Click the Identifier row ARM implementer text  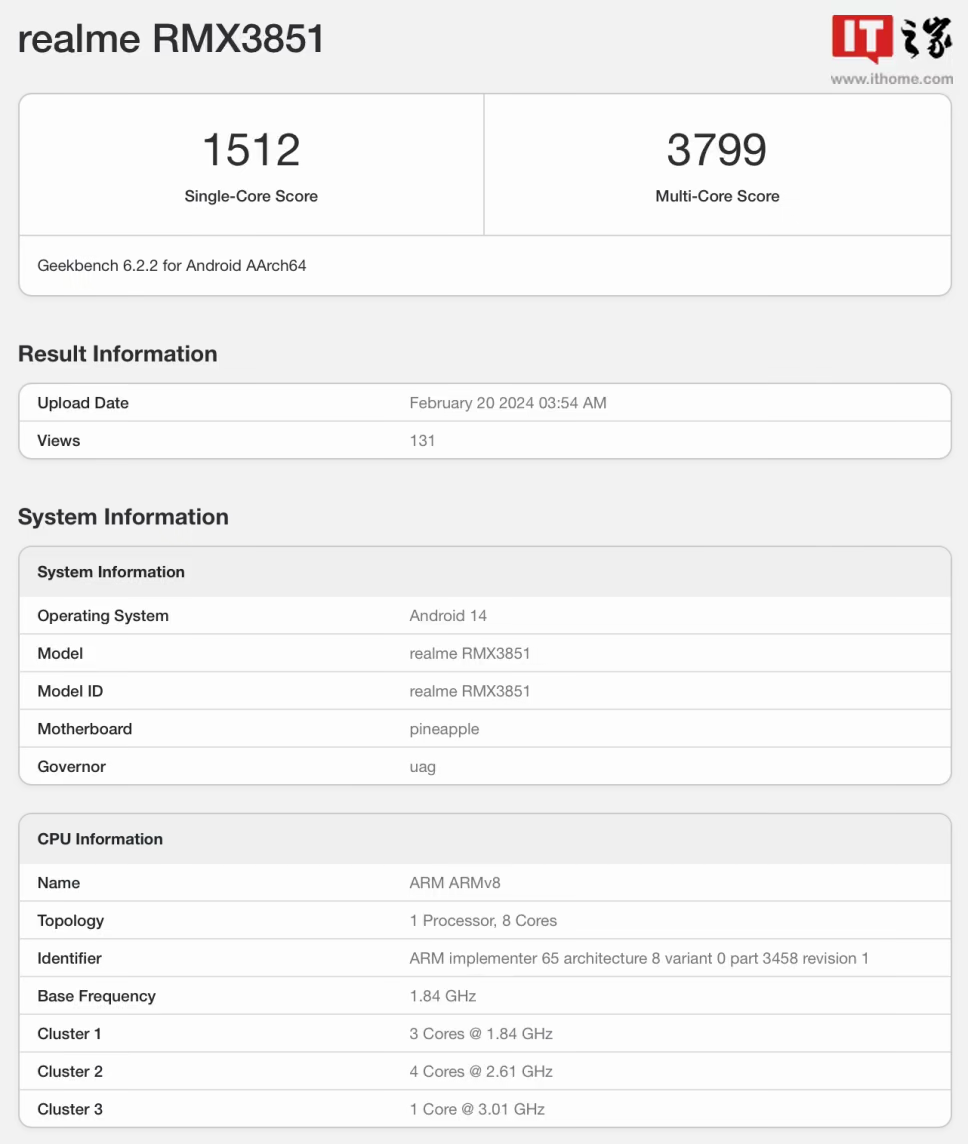coord(639,958)
